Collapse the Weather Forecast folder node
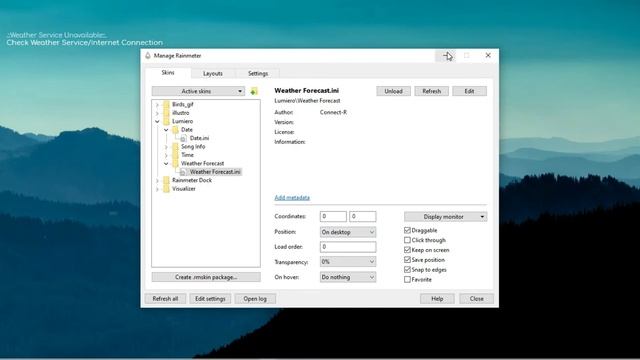Screen dimensions: 640x360 pyautogui.click(x=166, y=164)
